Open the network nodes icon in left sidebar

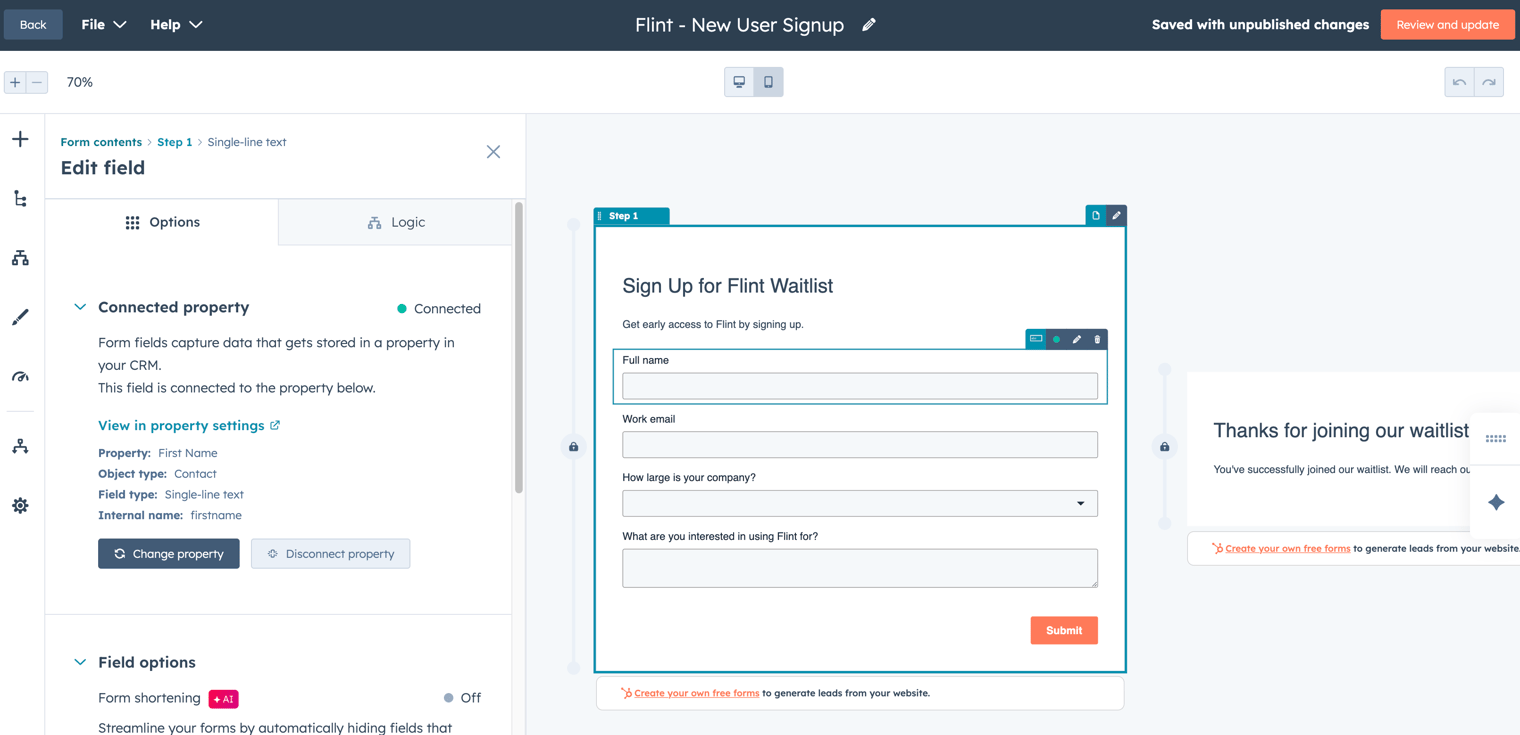click(x=20, y=446)
